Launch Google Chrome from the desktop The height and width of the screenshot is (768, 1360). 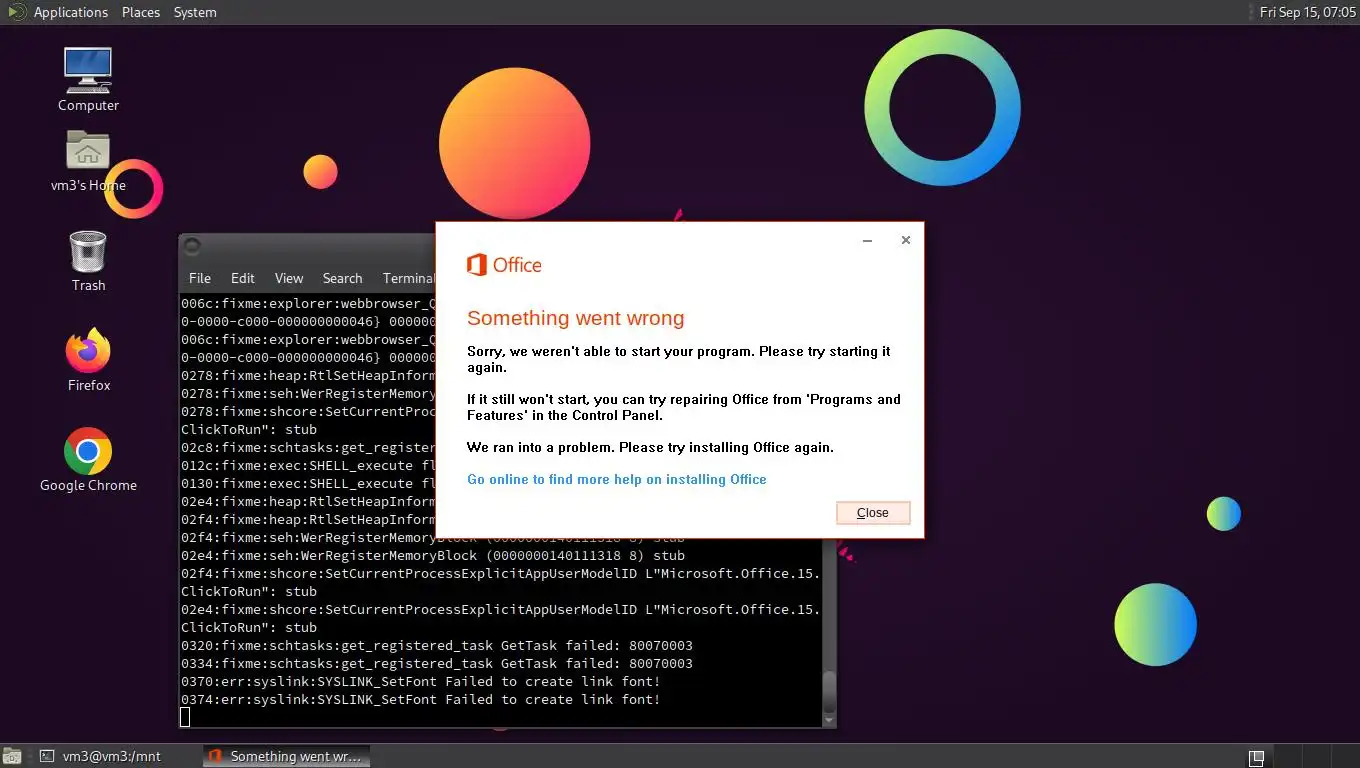88,460
